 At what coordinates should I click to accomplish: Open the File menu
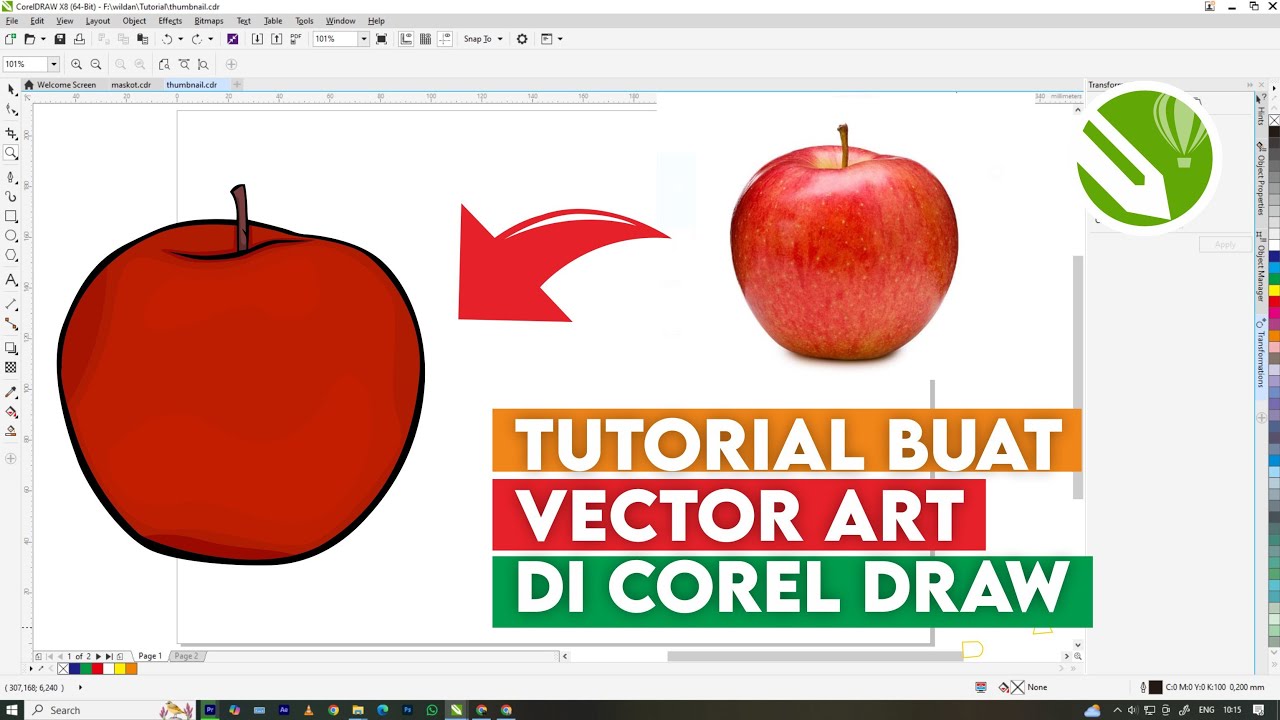(12, 21)
